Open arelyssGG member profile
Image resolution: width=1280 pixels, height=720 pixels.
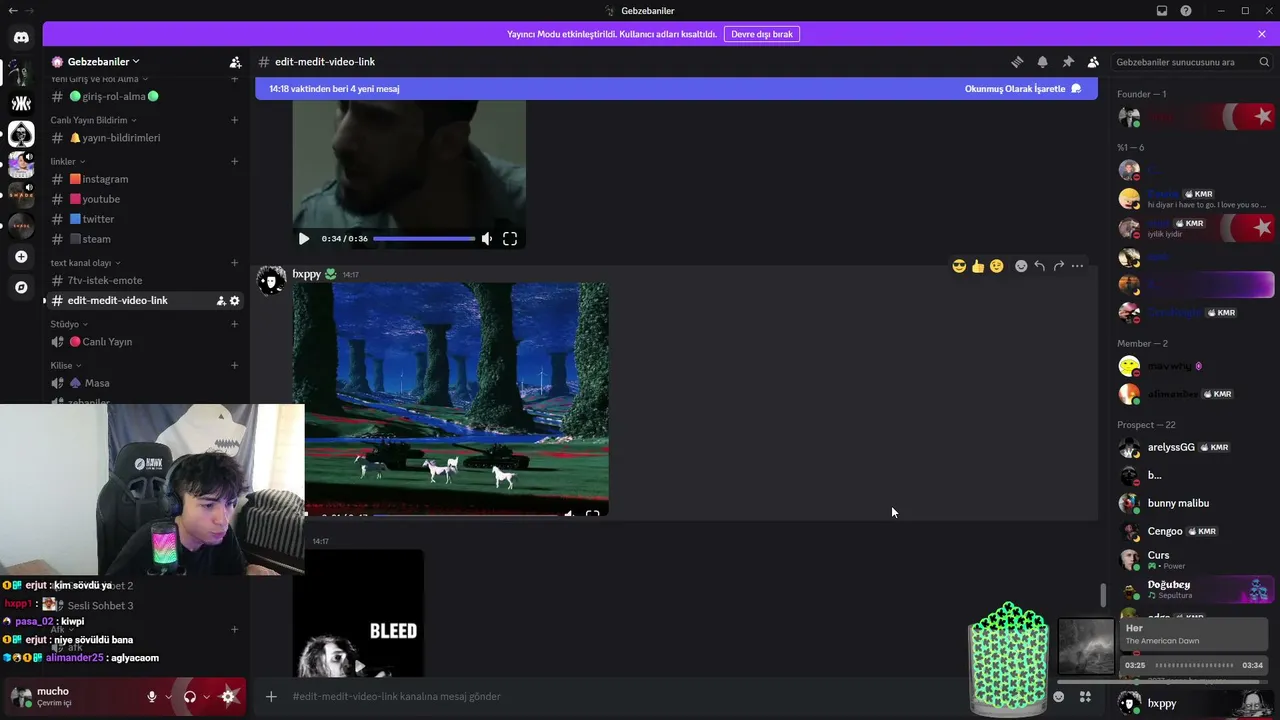[x=1193, y=447]
